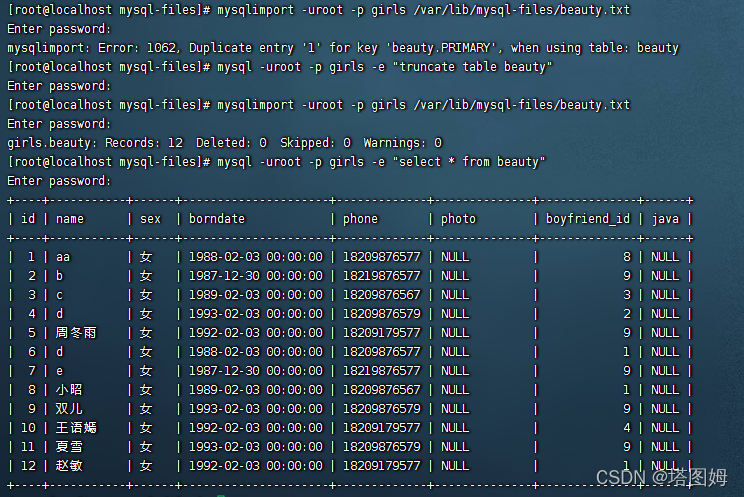Select the name cell '双儿'

click(x=69, y=409)
